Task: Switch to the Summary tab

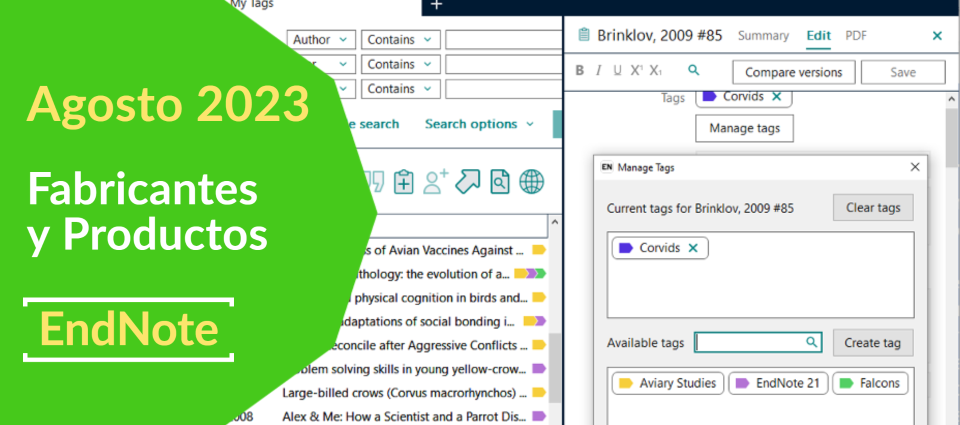Action: (x=763, y=36)
